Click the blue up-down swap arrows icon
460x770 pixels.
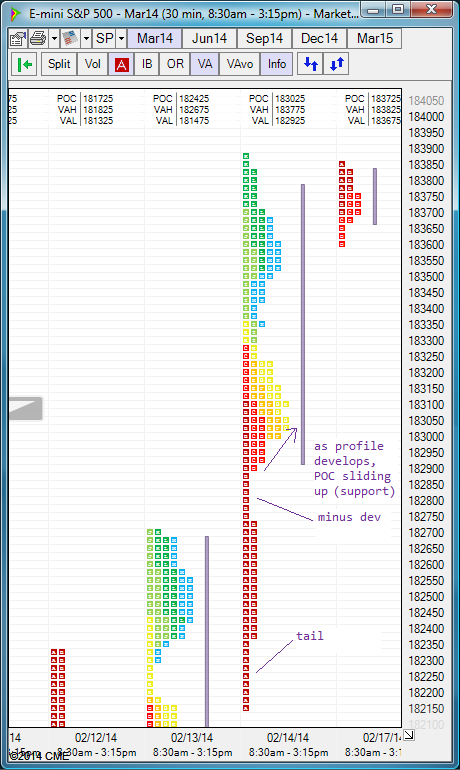[337, 64]
